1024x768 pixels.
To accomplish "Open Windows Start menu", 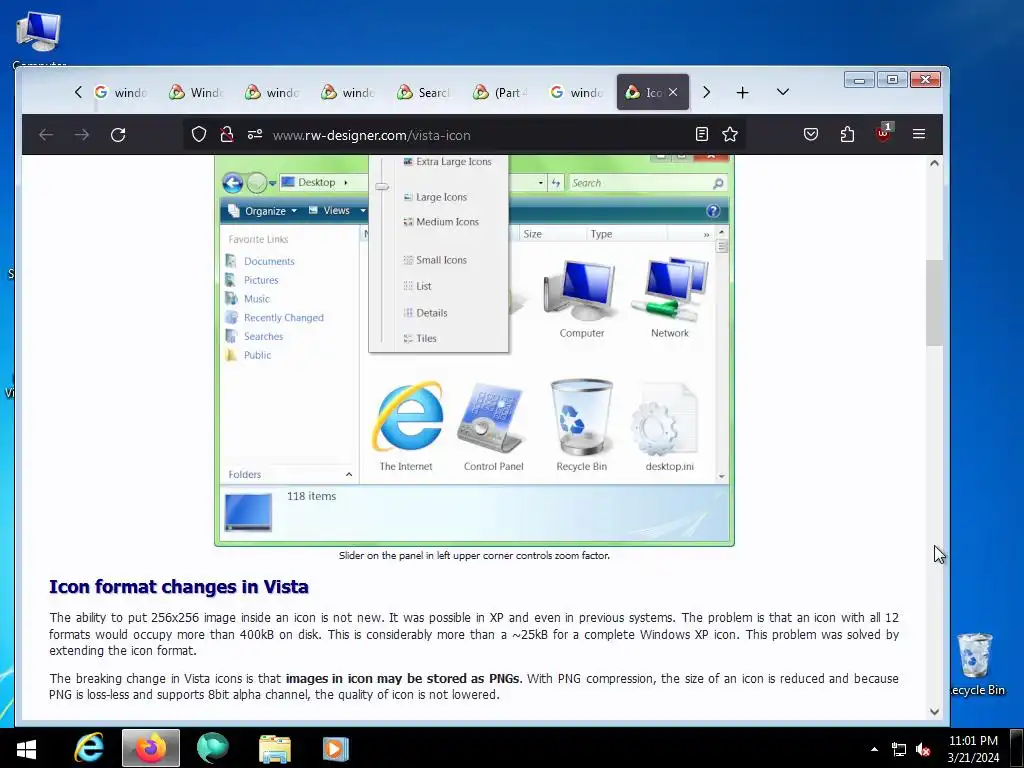I will [27, 748].
